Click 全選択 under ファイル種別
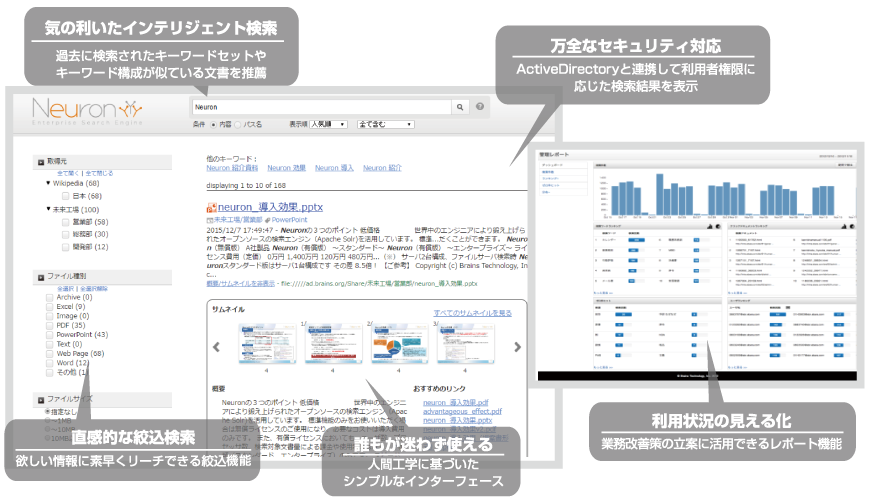Image resolution: width=870 pixels, height=500 pixels. tap(65, 289)
